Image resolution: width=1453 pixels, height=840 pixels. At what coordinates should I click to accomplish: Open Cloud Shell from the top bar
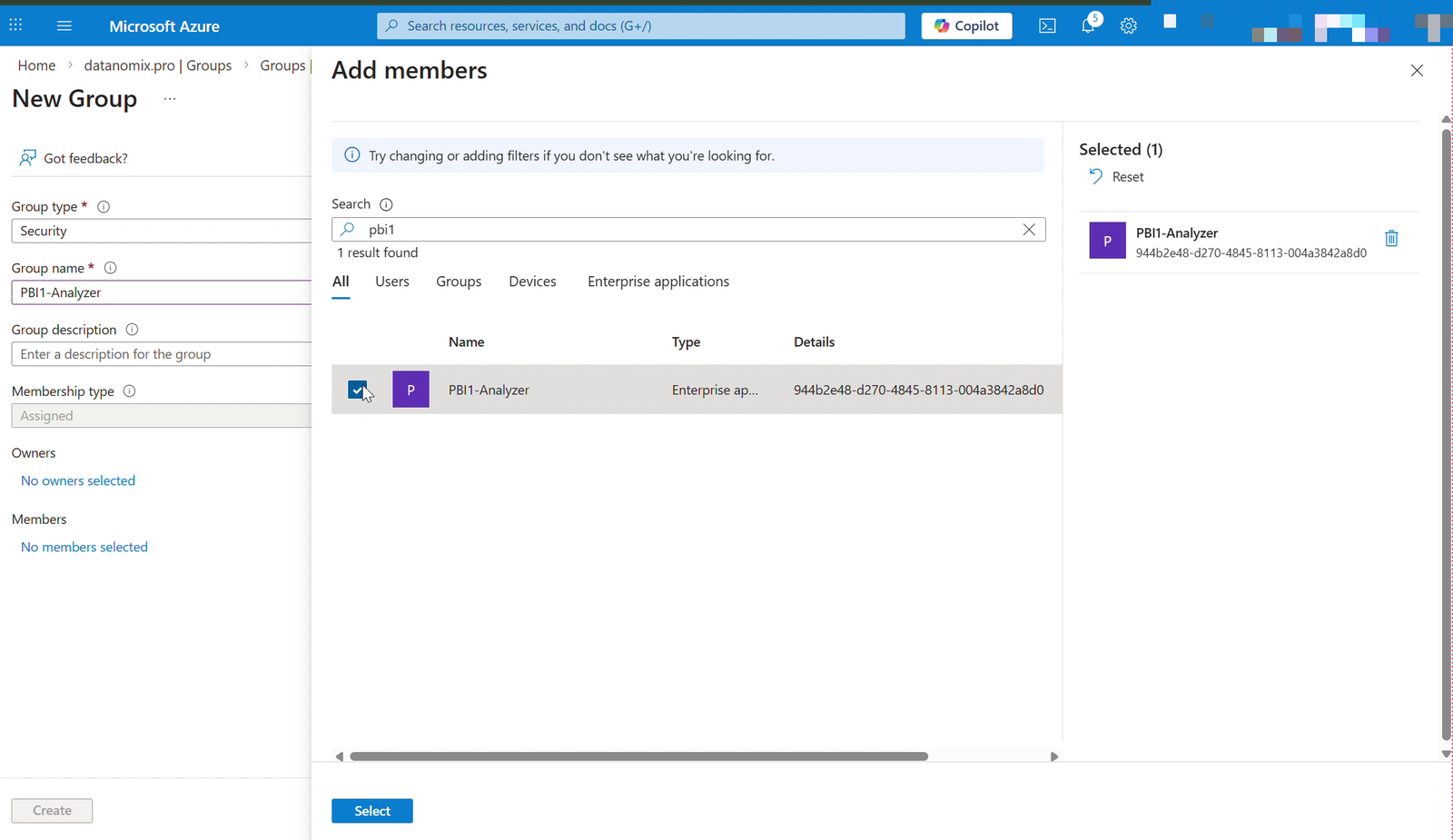(1047, 25)
